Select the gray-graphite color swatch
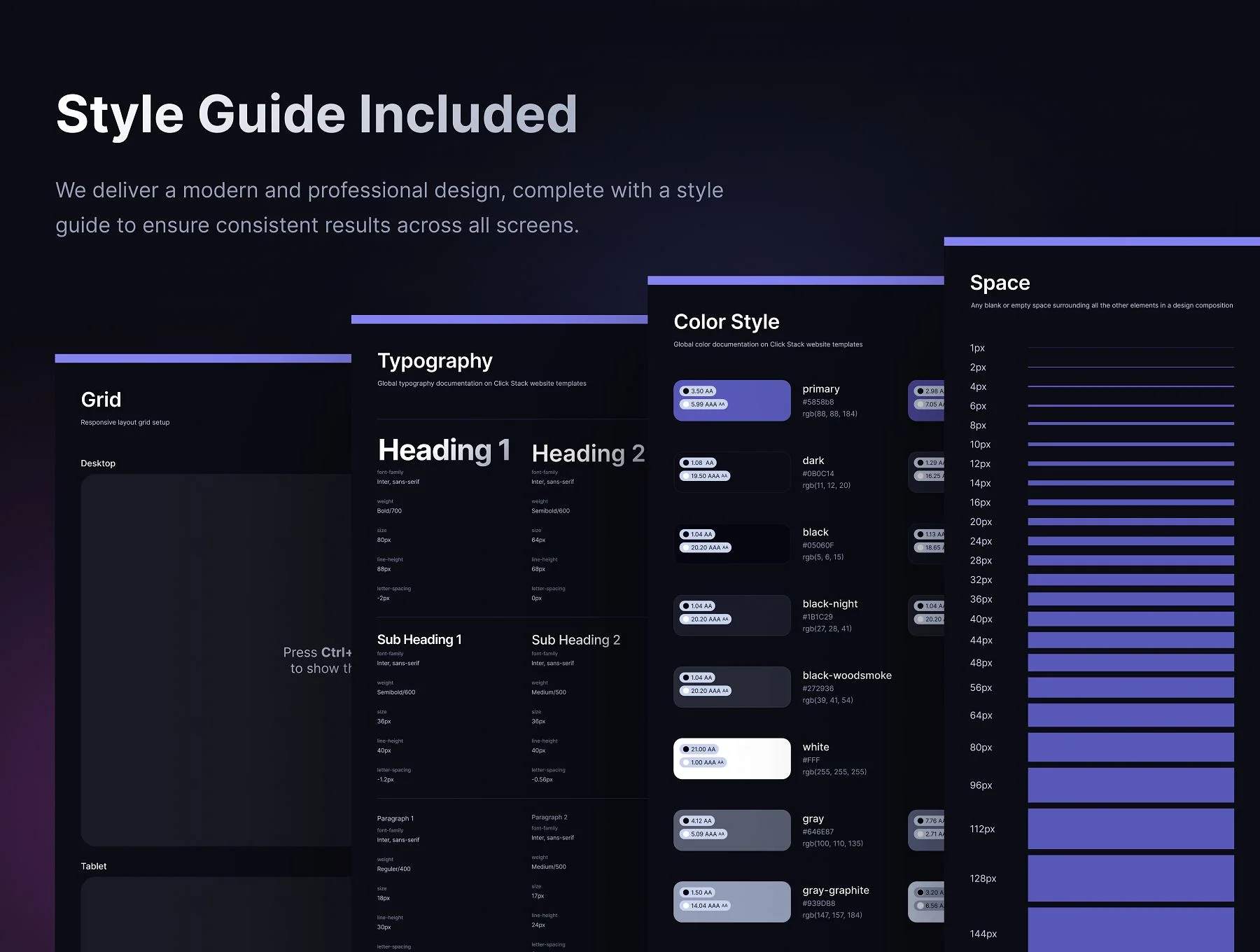1260x952 pixels. 731,902
